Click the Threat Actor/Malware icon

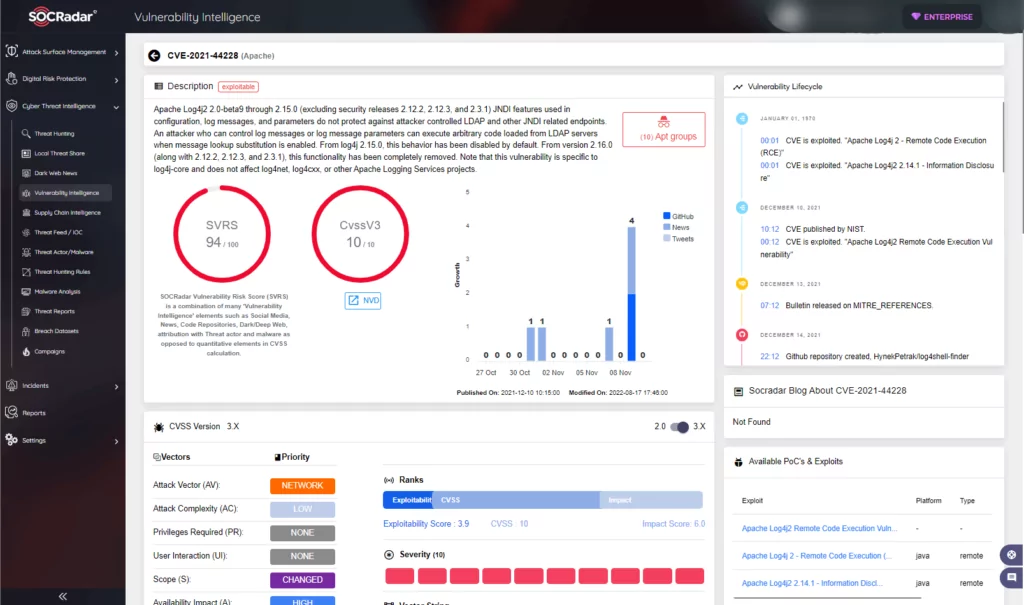(x=26, y=252)
